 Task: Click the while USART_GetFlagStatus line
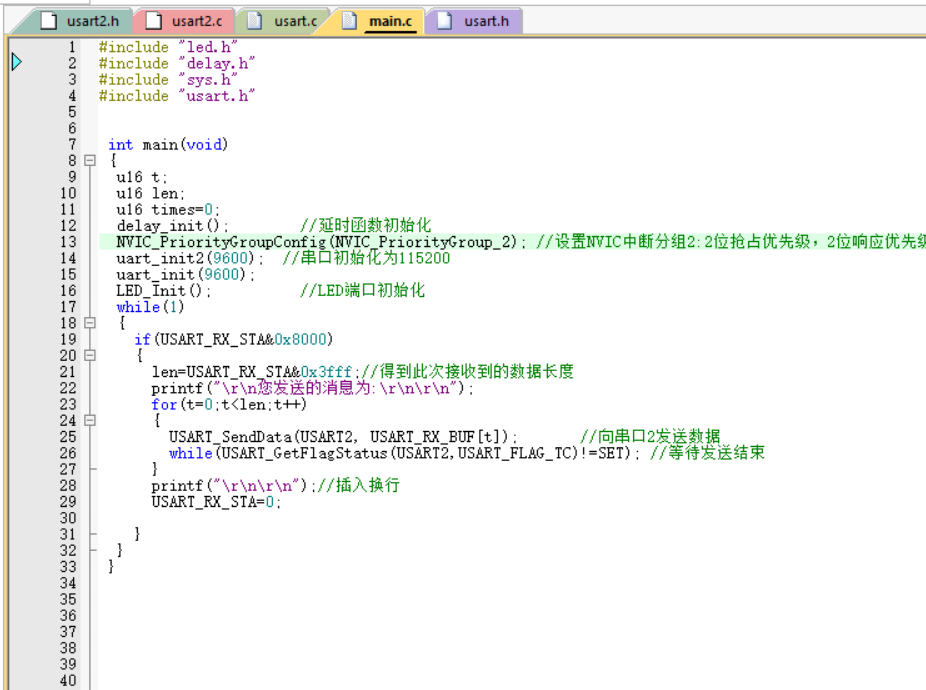tap(404, 453)
